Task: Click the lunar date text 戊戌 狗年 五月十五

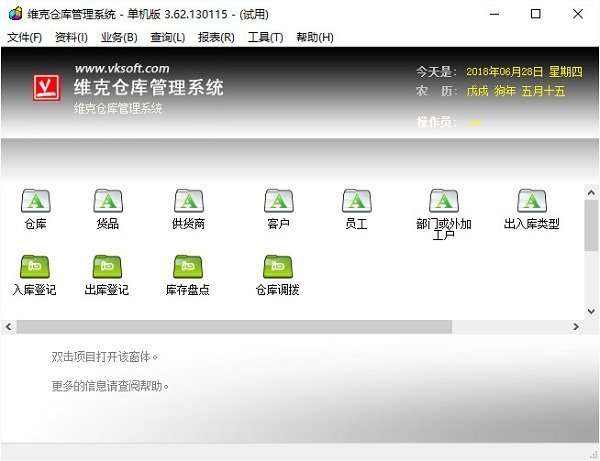Action: [x=516, y=91]
